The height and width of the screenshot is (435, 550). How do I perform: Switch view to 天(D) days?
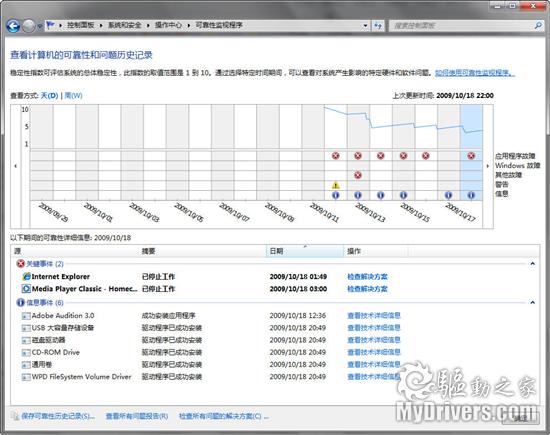[49, 95]
